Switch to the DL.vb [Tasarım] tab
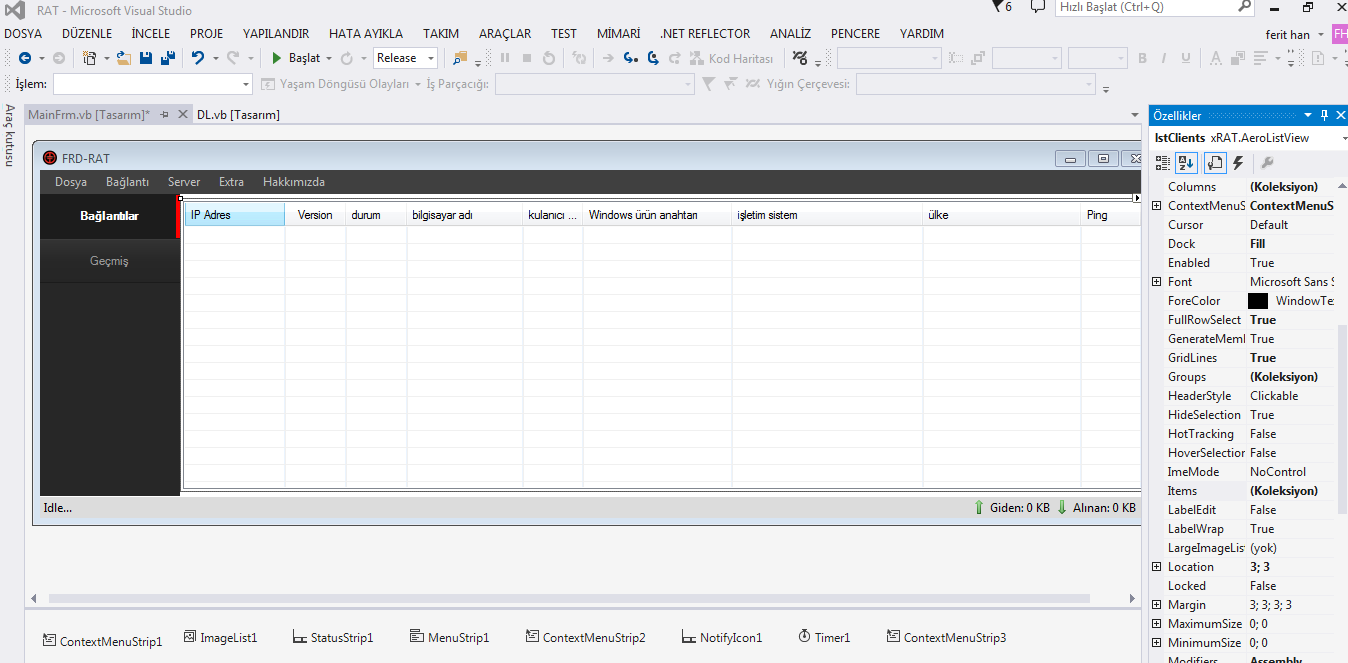The image size is (1348, 663). tap(238, 115)
